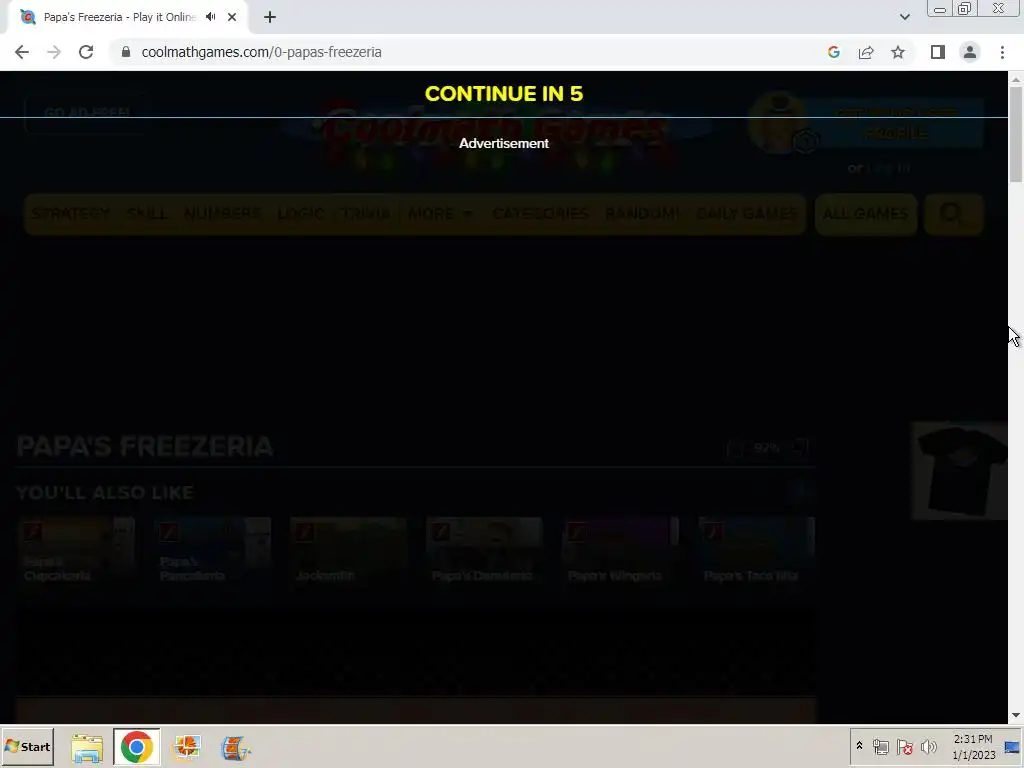
Task: Click the t-shirt ad thumbnail
Action: click(959, 470)
